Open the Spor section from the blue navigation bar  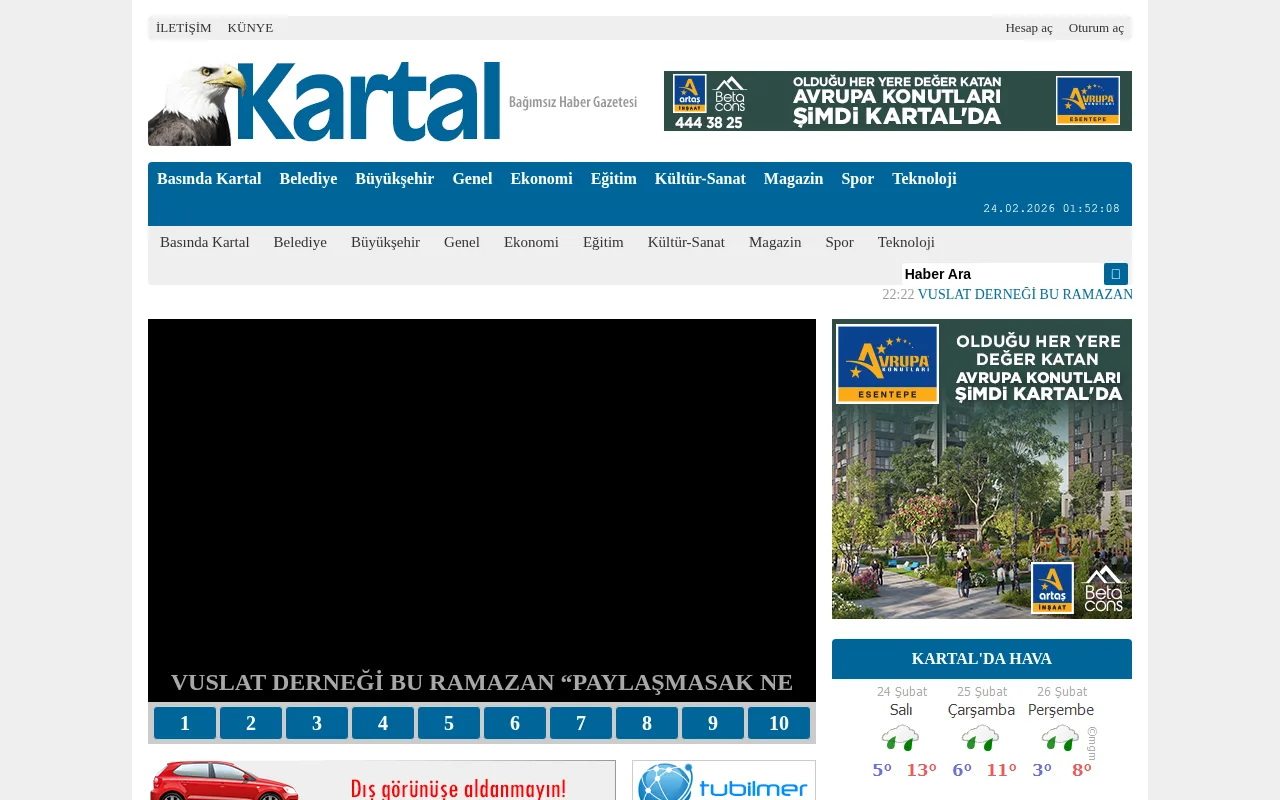(x=857, y=179)
